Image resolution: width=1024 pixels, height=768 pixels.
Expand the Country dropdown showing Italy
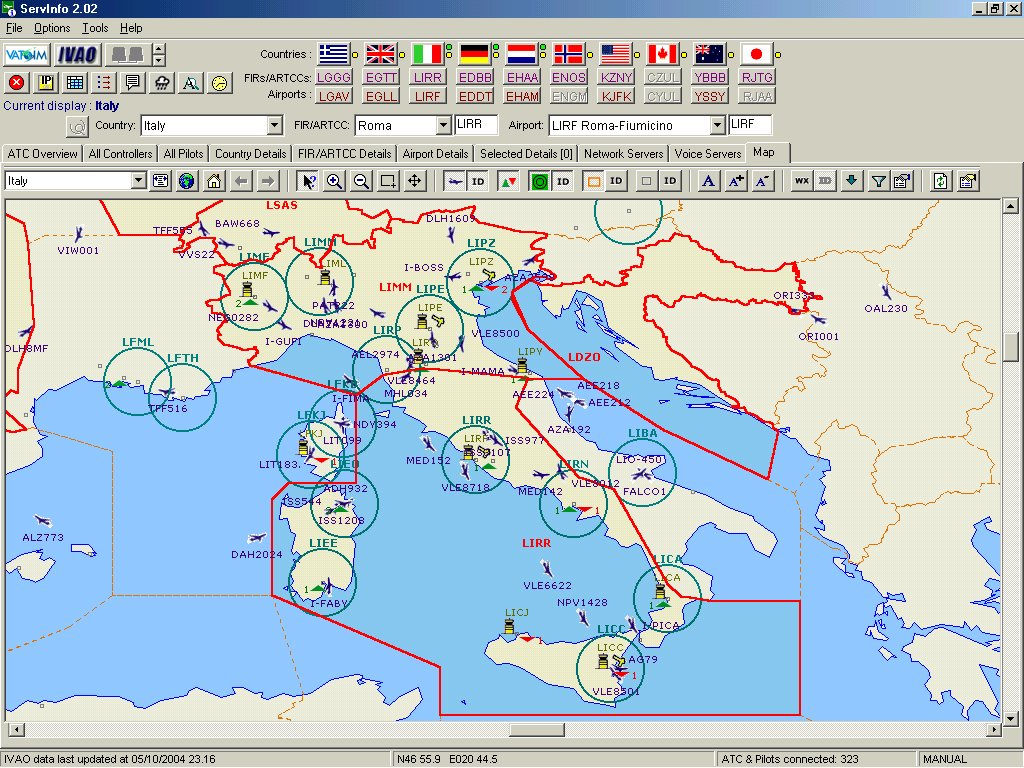(x=275, y=125)
